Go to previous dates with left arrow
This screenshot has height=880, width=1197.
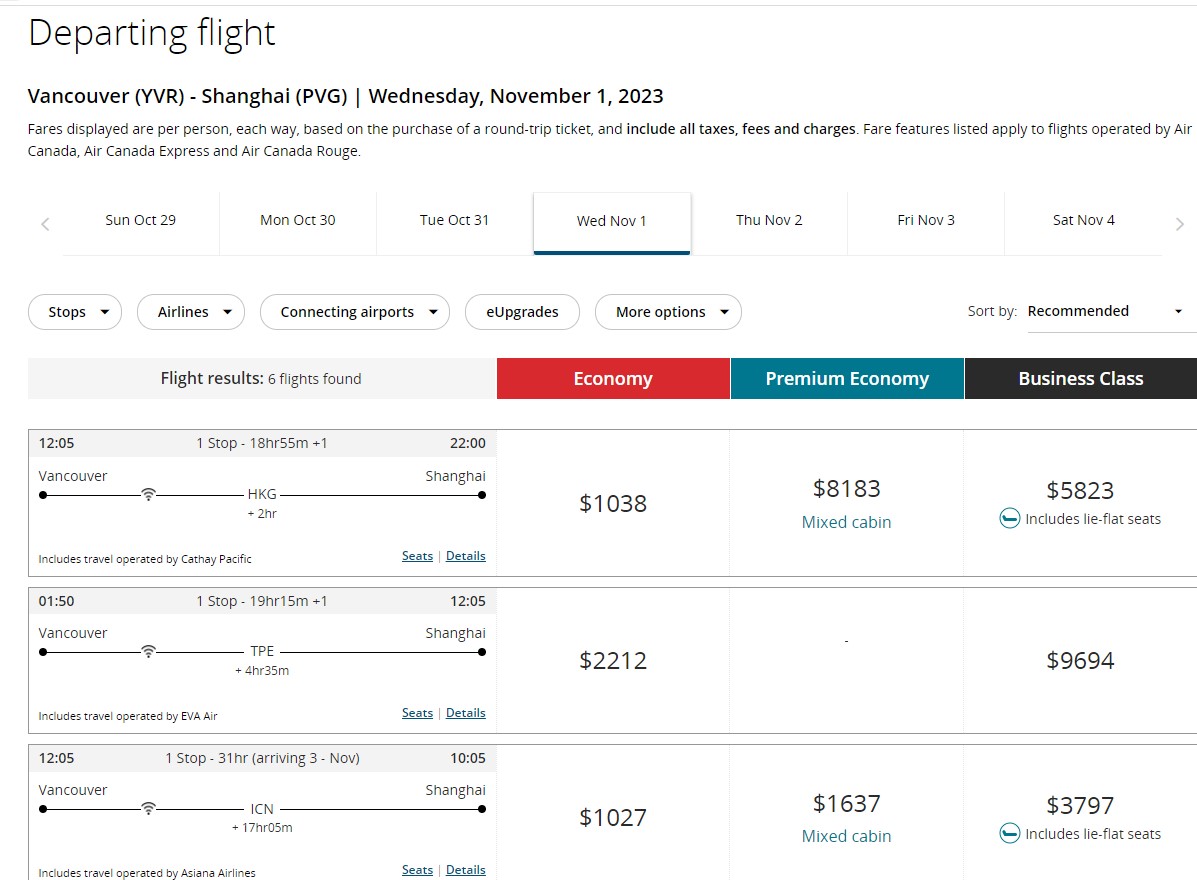[x=45, y=224]
